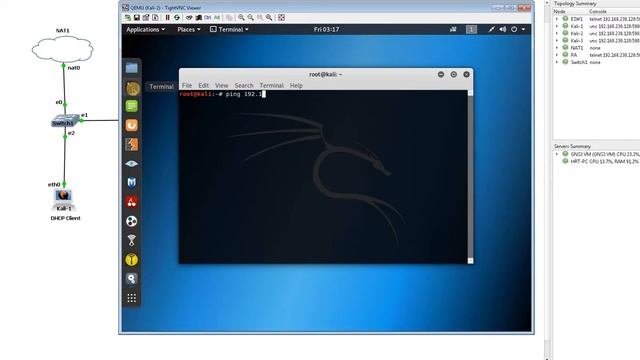This screenshot has height=360, width=640.
Task: Show the connection info icon
Action: 155,18
